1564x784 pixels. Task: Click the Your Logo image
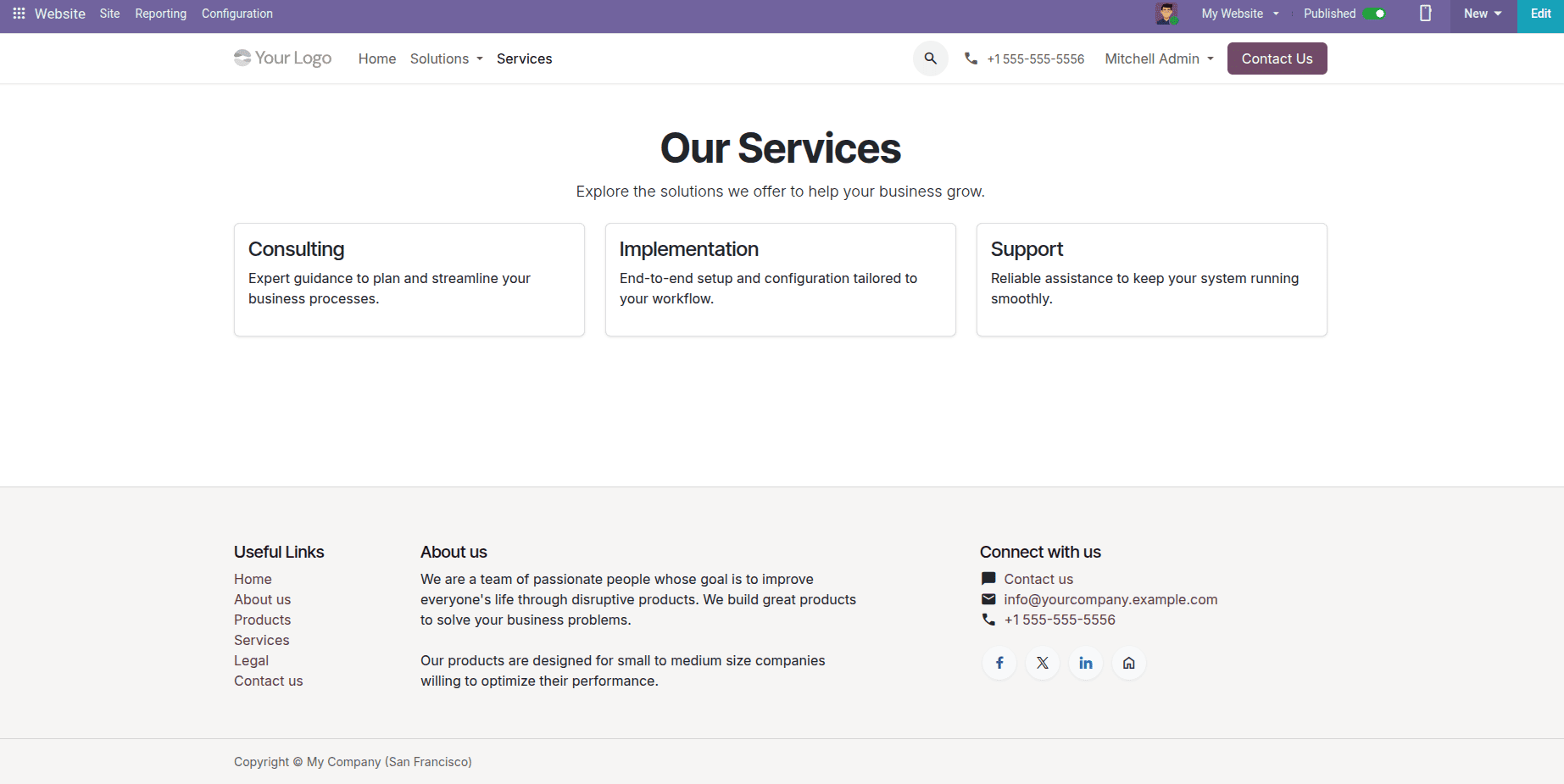[x=283, y=58]
